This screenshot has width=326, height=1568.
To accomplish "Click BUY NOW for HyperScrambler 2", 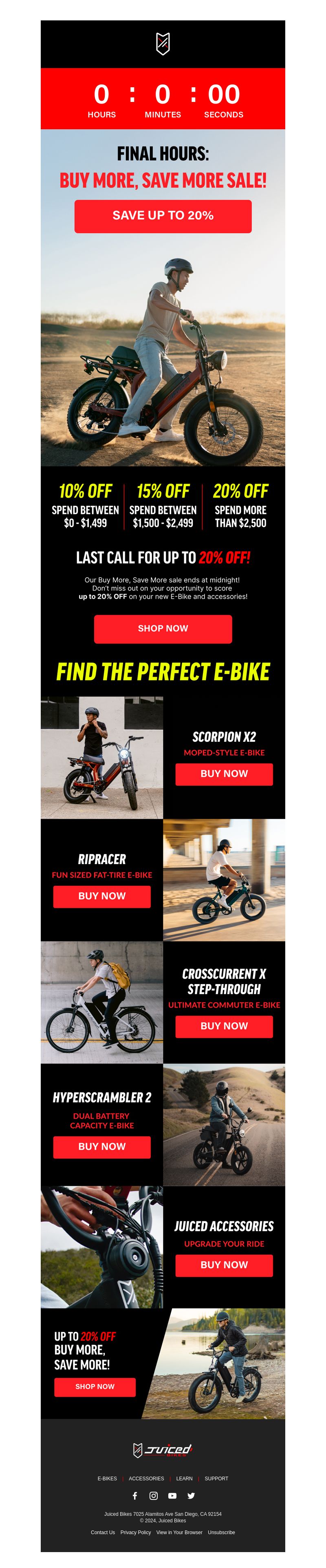I will (x=101, y=1146).
